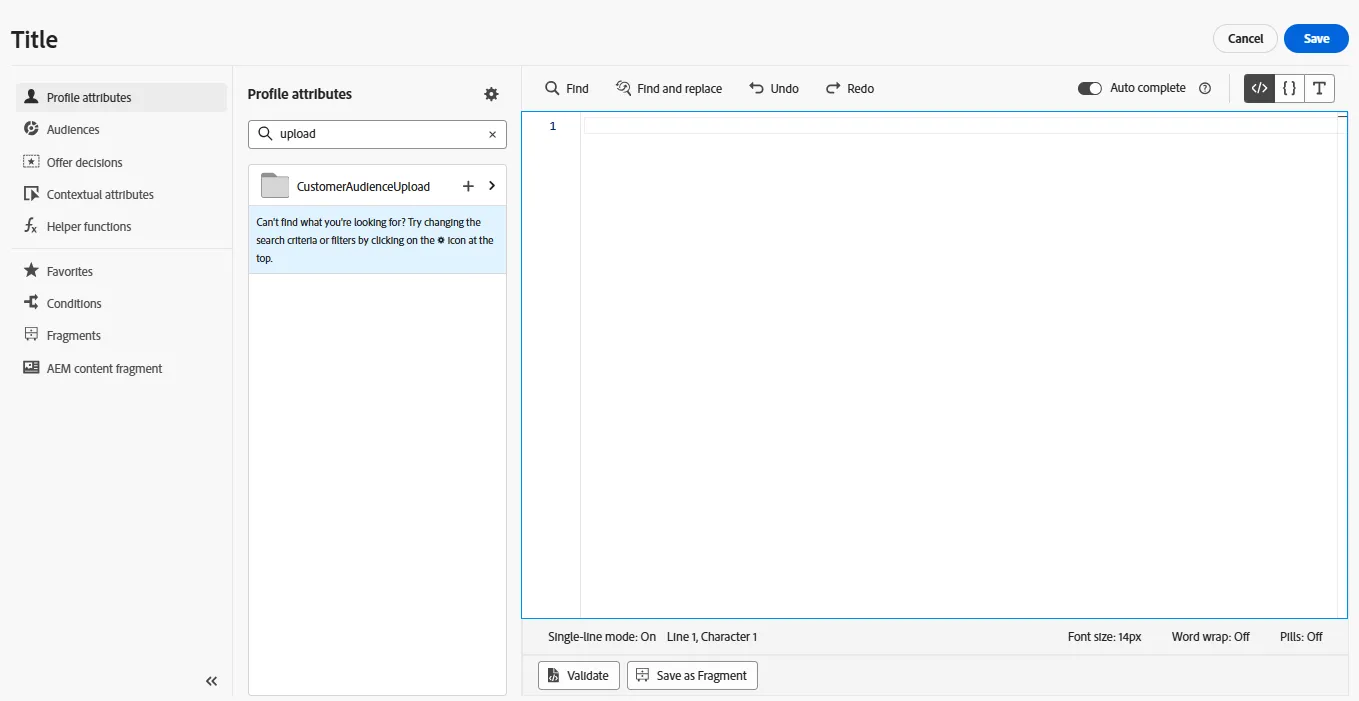Undo the last edit
Screen dimensions: 1359x701
(x=774, y=88)
